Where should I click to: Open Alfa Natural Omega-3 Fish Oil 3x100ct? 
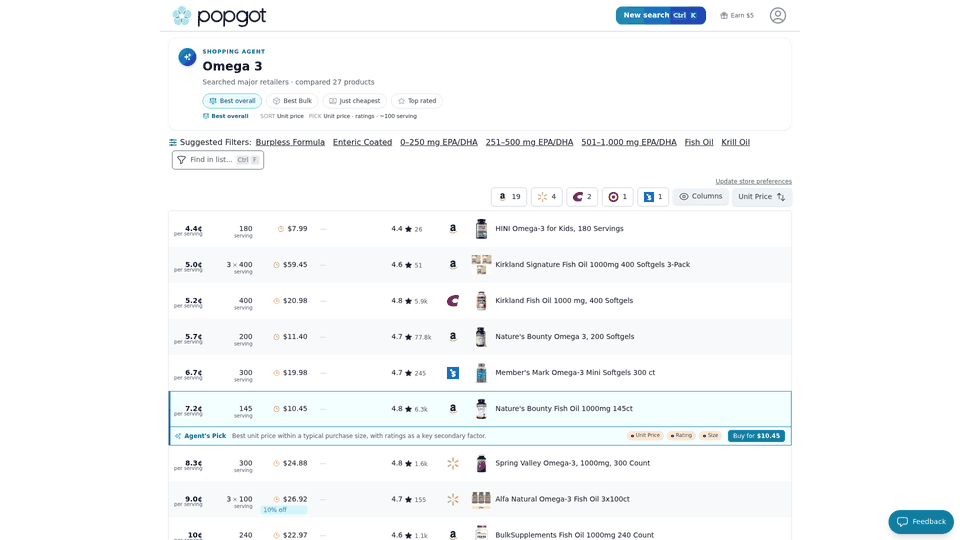pos(562,499)
